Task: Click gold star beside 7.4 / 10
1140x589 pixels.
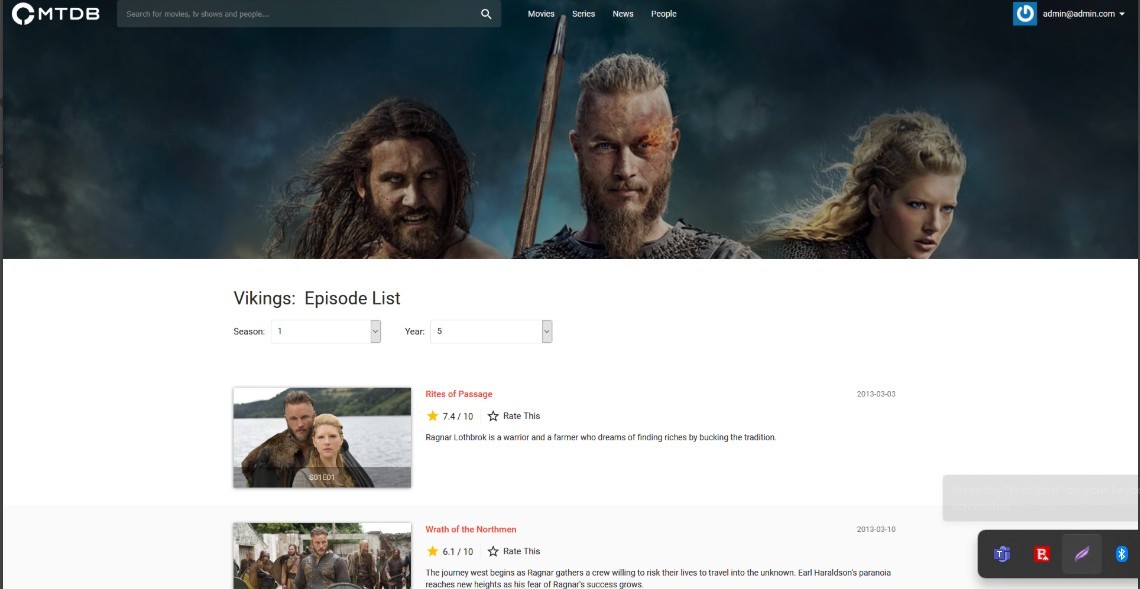Action: [x=433, y=416]
